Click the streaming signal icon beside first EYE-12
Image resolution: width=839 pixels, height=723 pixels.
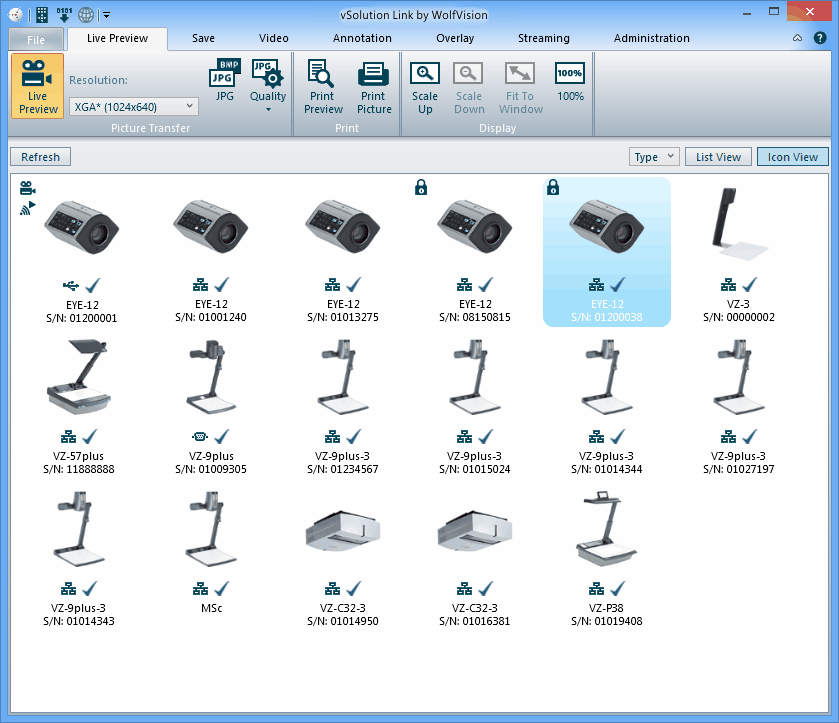[27, 208]
